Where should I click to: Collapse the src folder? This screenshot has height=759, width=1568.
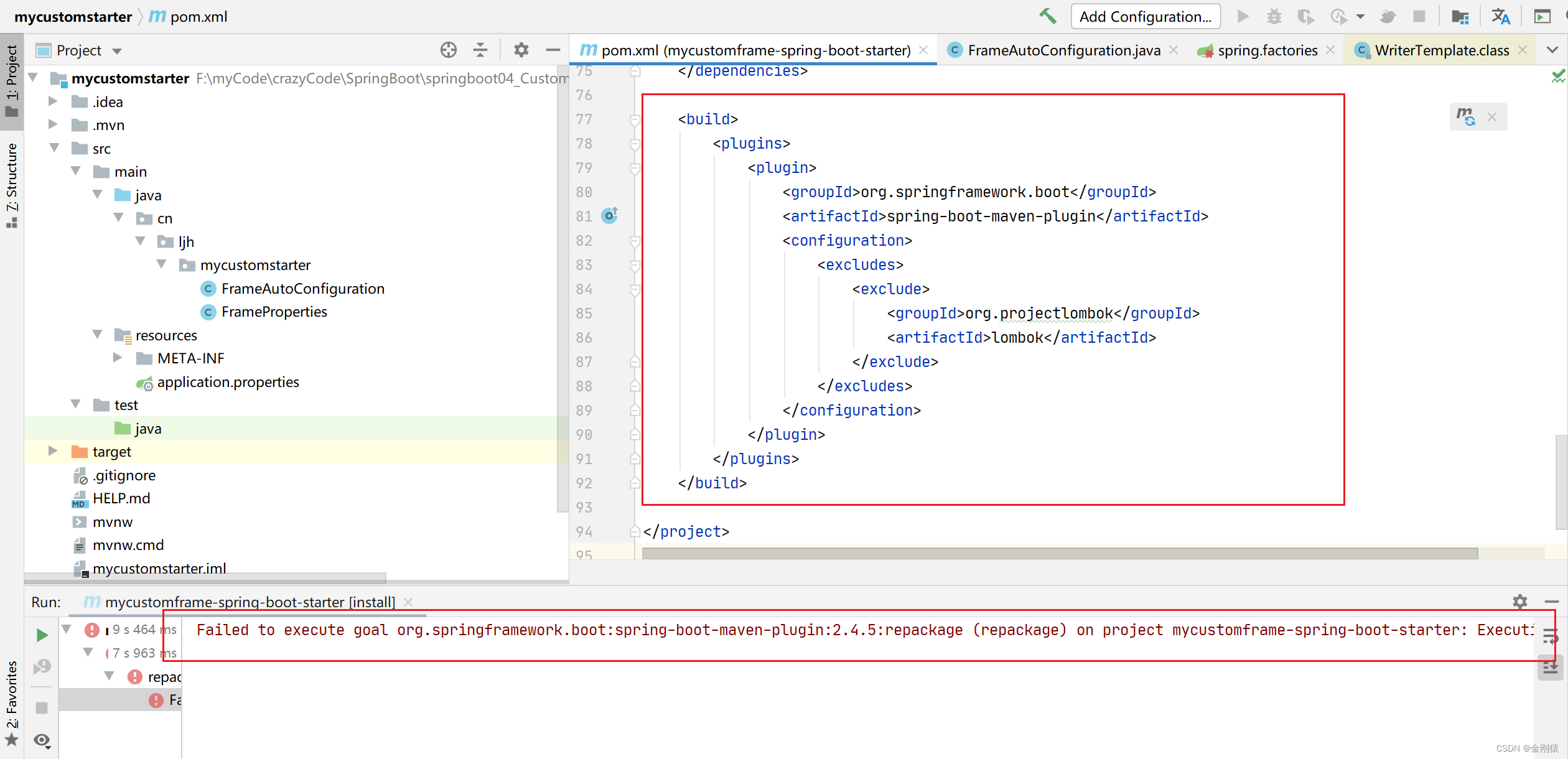pos(54,148)
